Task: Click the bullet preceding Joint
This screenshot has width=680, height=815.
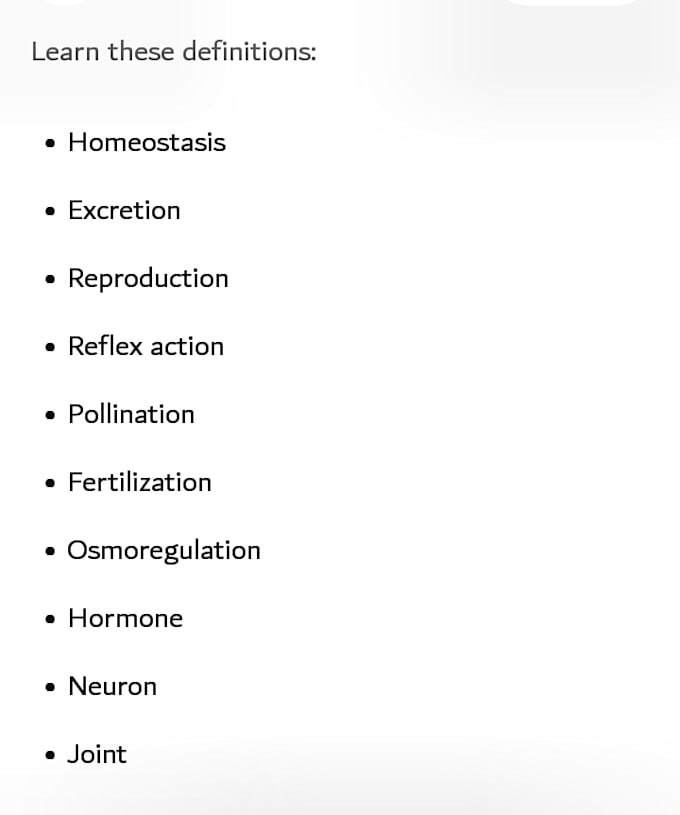Action: (x=50, y=755)
